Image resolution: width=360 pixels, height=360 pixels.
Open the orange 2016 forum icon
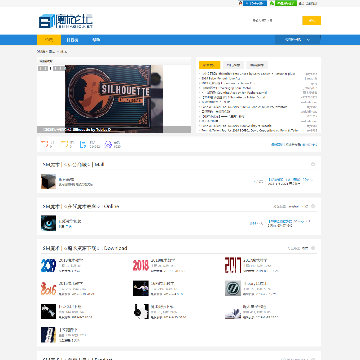click(x=48, y=288)
